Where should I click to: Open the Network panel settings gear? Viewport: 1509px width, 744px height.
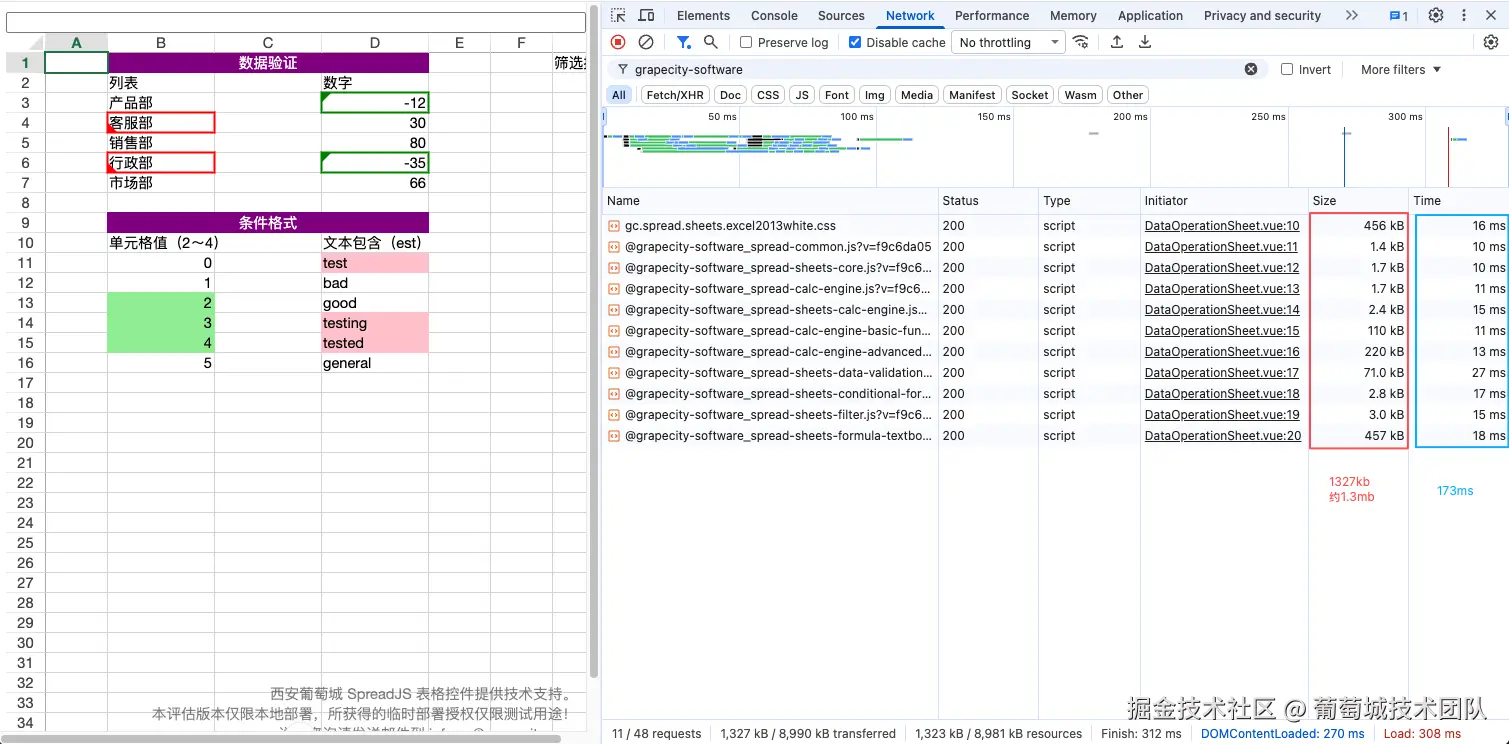click(x=1491, y=42)
